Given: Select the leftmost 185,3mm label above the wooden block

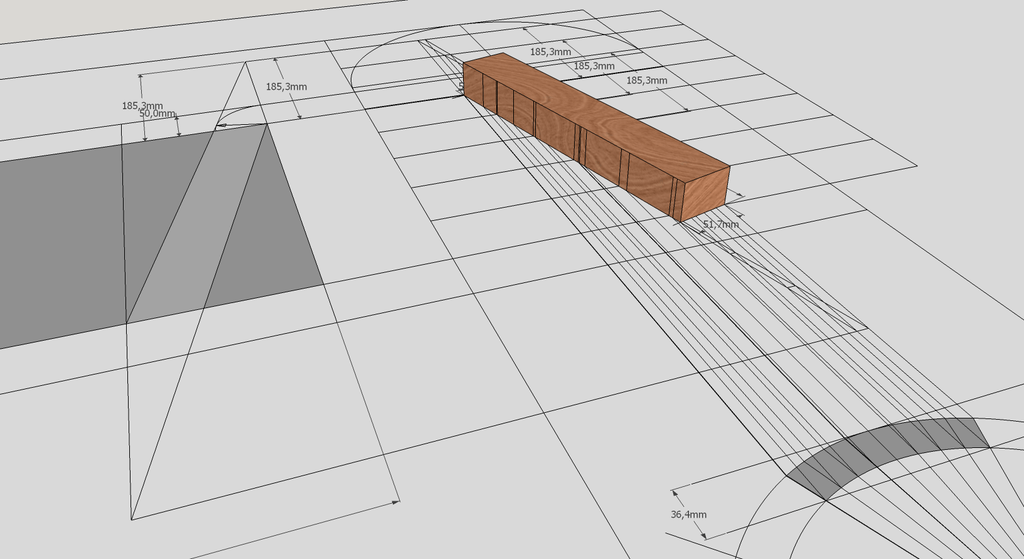Looking at the screenshot, I should tap(550, 51).
